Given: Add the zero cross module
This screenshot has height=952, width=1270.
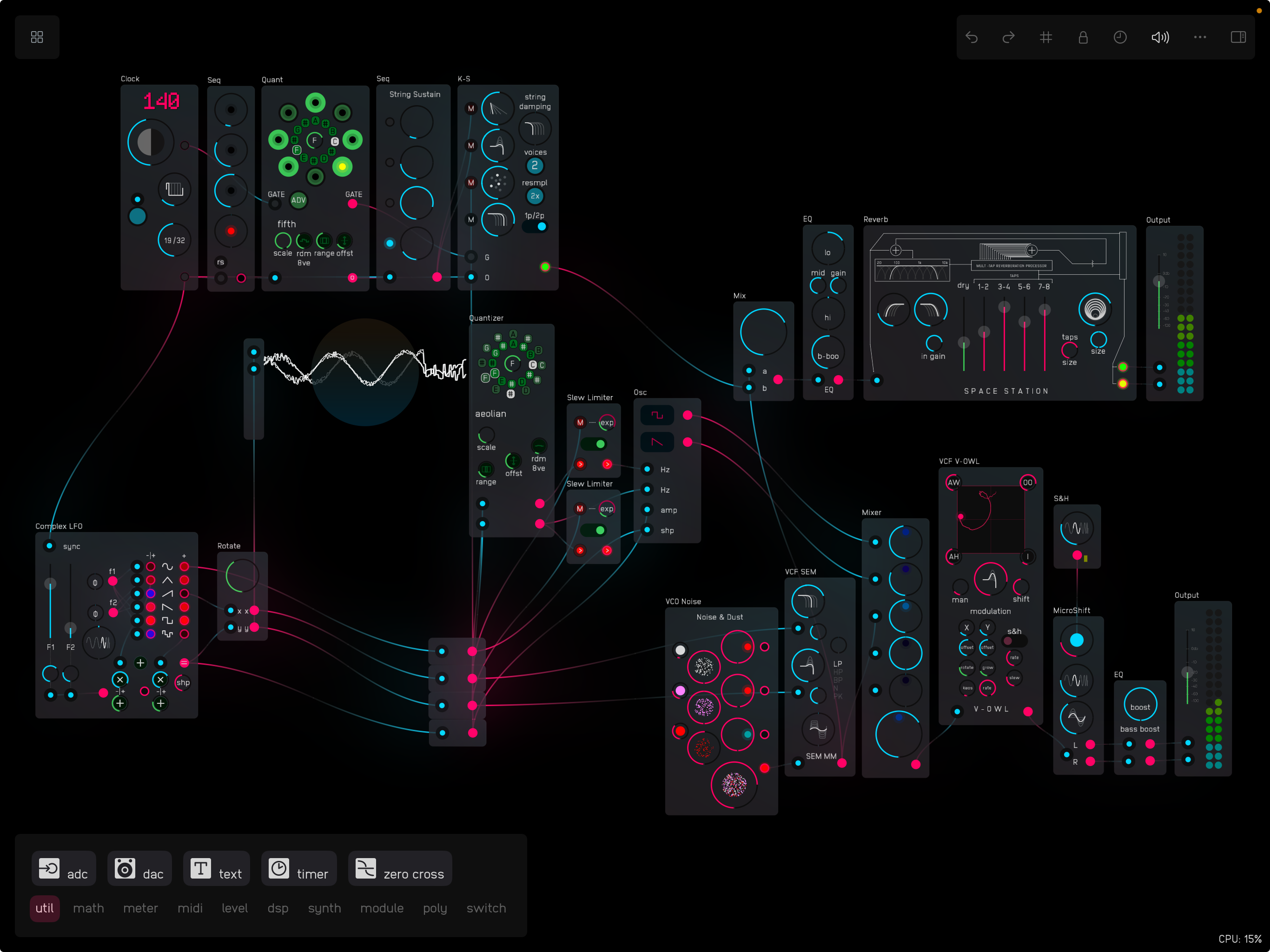Looking at the screenshot, I should pos(400,869).
